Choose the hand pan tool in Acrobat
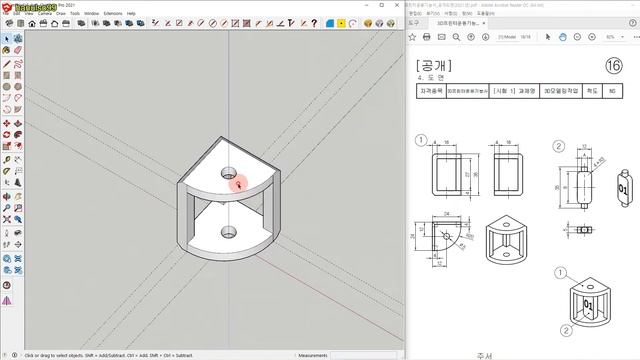 [x=562, y=37]
